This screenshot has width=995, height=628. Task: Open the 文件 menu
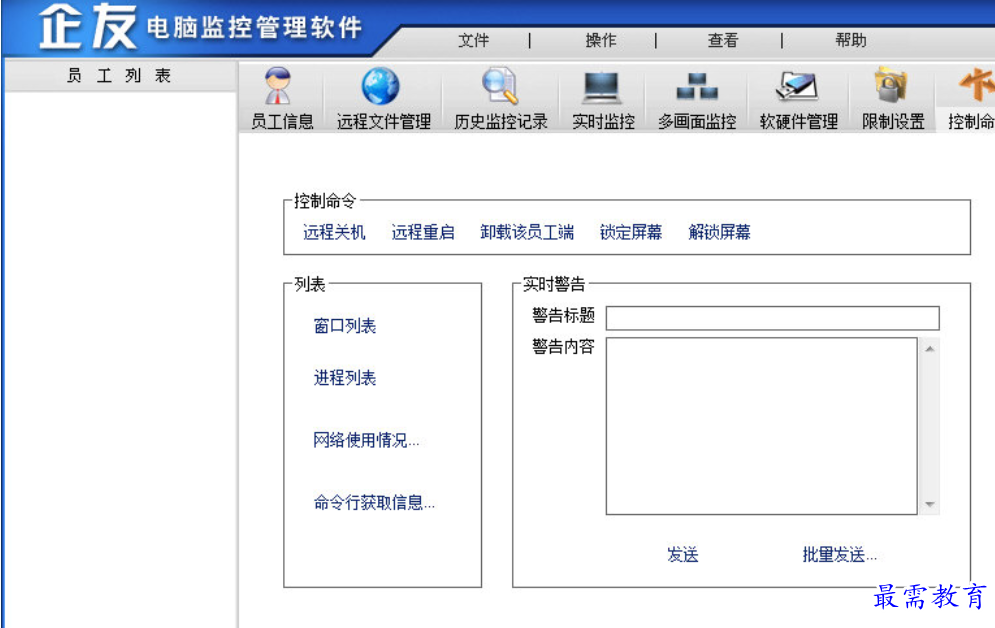coord(474,41)
